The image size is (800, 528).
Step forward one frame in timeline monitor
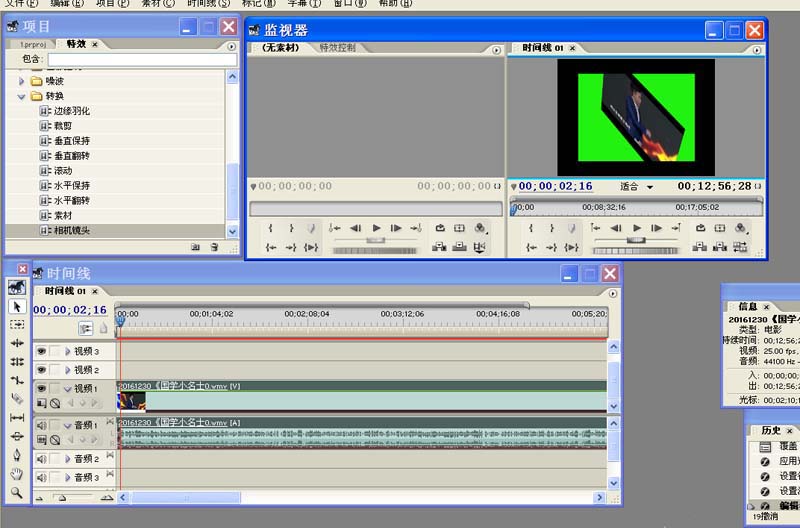pyautogui.click(x=657, y=228)
